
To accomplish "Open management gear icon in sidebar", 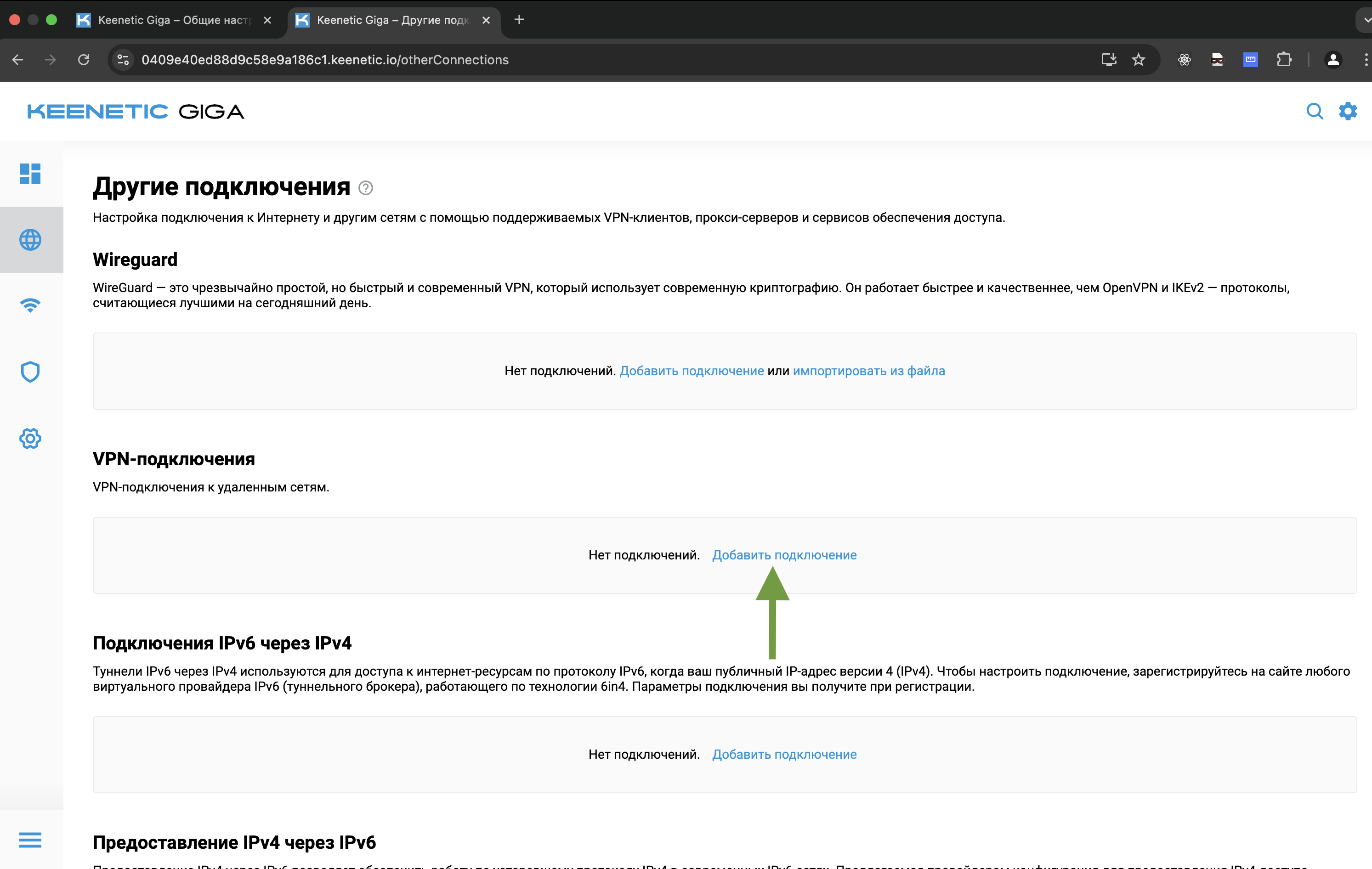I will [30, 439].
